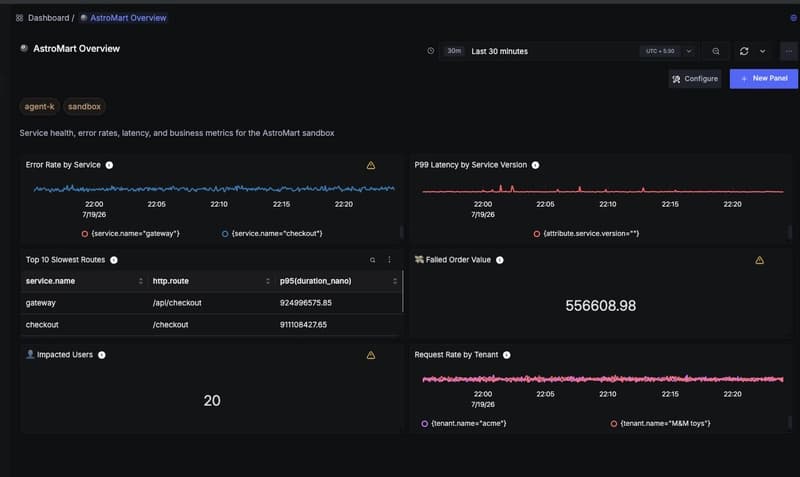This screenshot has height=477, width=800.
Task: Select the /api/checkout route cell
Action: 177,303
